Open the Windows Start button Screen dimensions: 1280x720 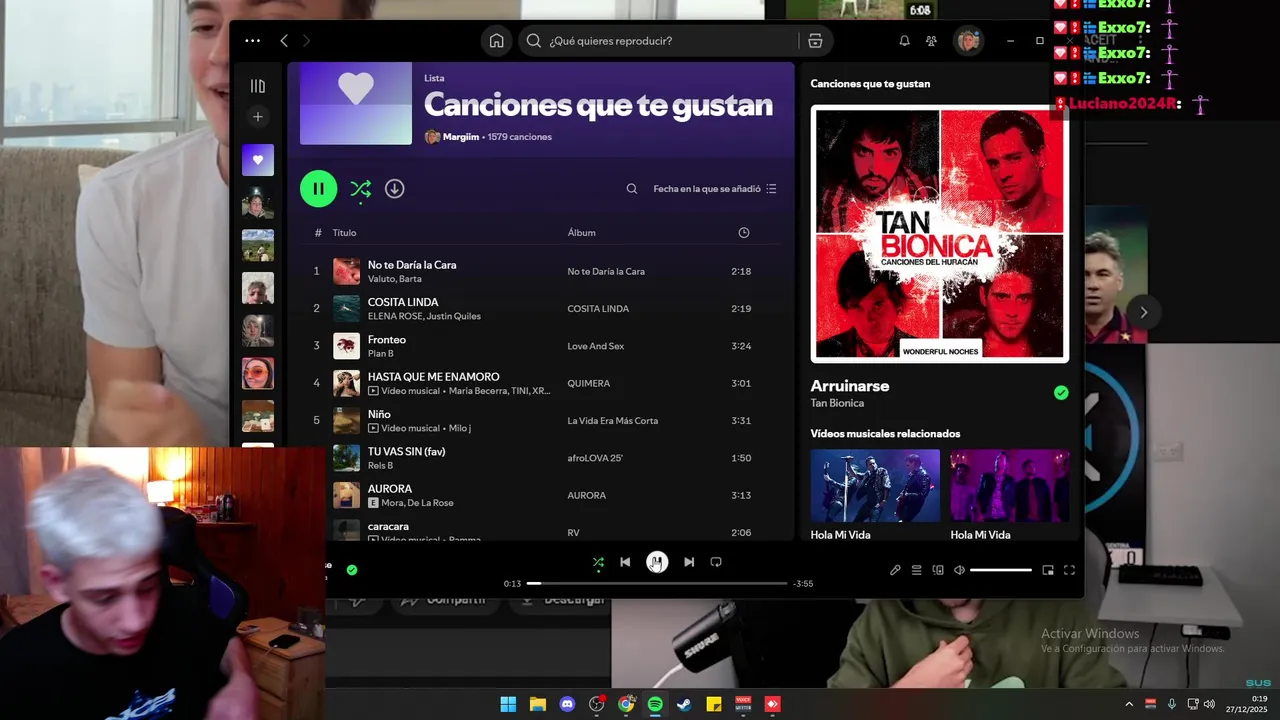(508, 704)
